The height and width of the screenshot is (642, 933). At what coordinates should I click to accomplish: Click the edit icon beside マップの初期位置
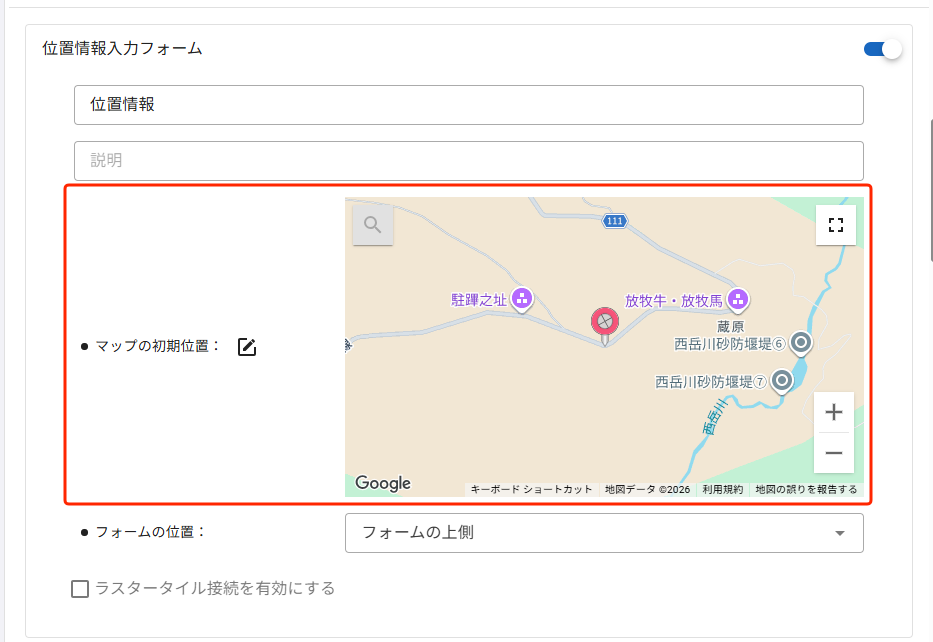(x=247, y=347)
